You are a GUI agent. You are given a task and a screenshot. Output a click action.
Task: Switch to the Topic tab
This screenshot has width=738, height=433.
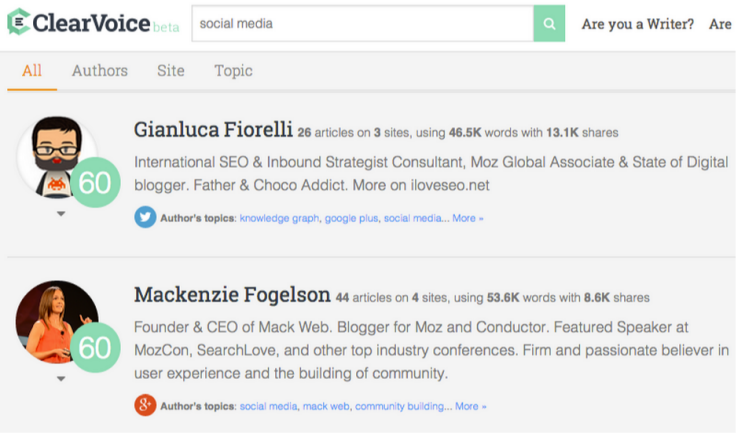pos(233,71)
